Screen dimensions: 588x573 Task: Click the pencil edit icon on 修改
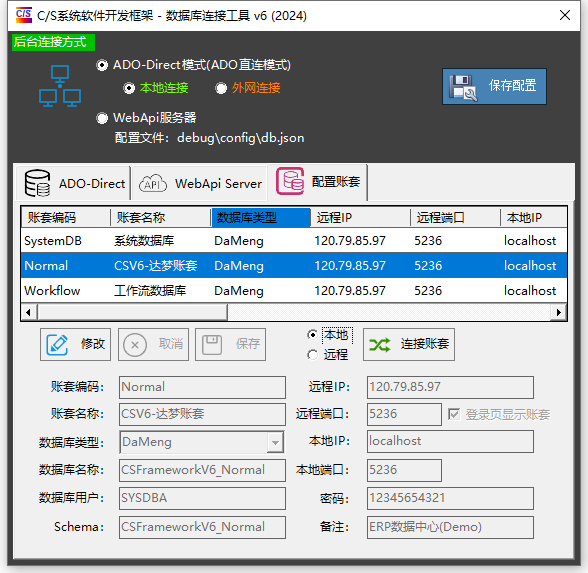tap(57, 345)
